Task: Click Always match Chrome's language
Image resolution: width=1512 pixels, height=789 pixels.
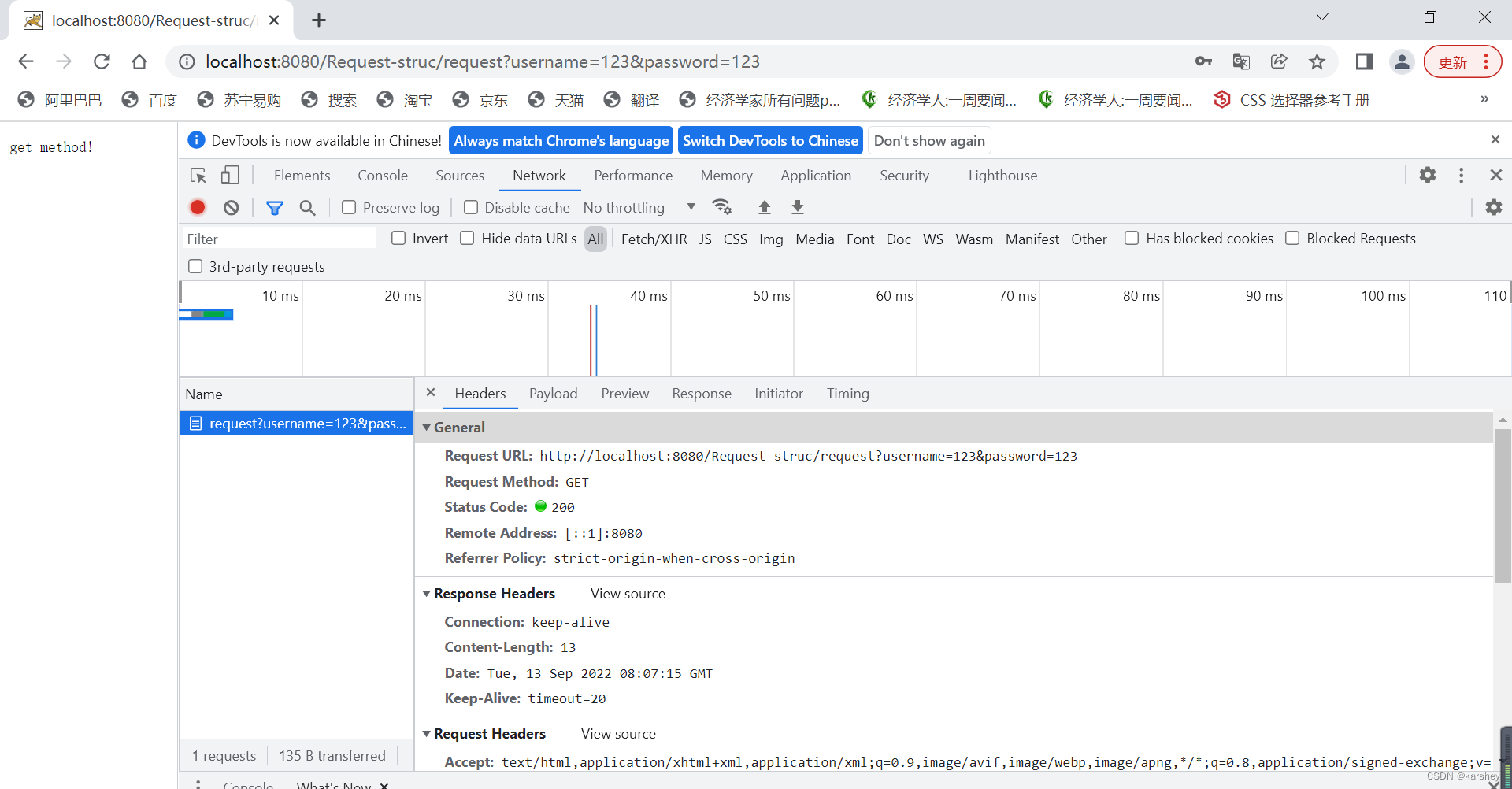Action: click(561, 140)
